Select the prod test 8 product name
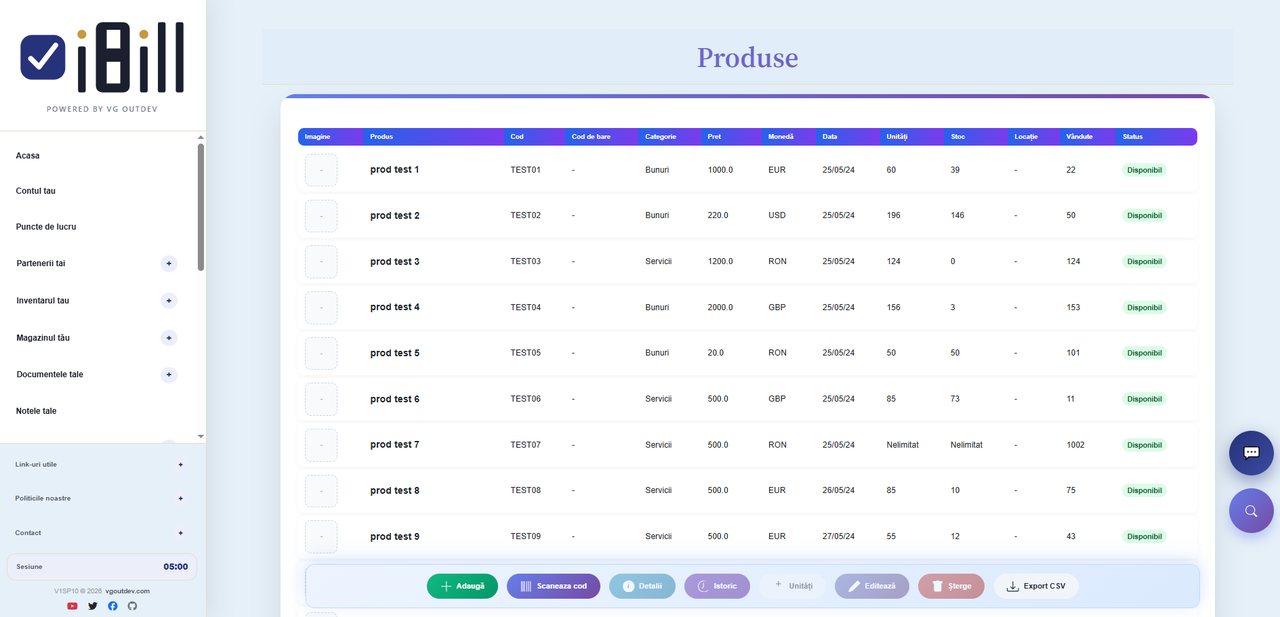 (395, 491)
